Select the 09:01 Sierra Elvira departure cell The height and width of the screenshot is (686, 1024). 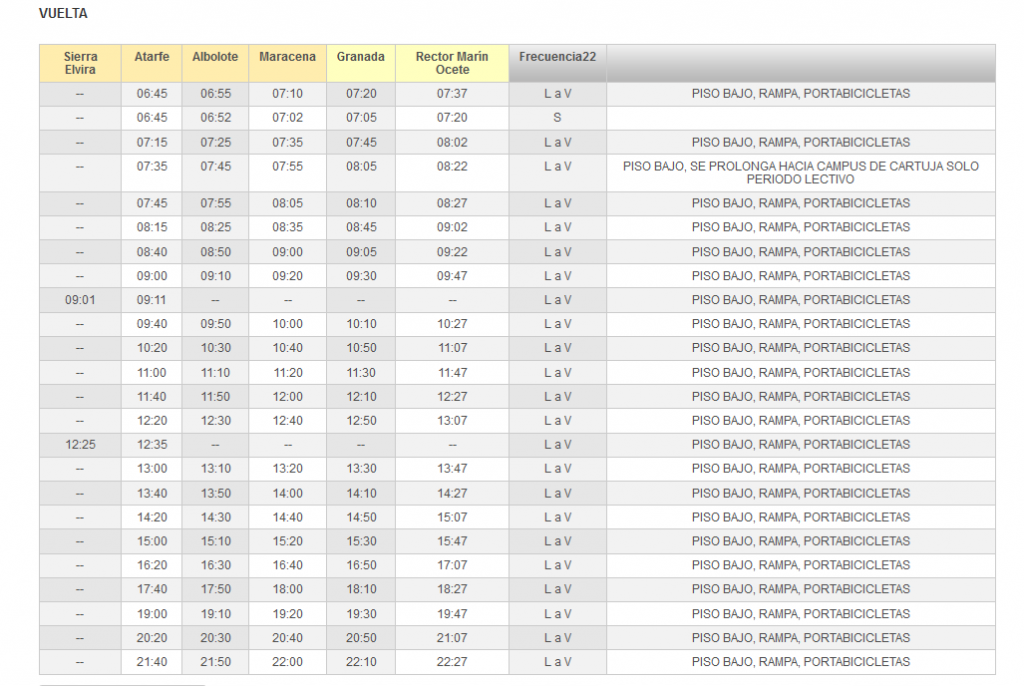pyautogui.click(x=80, y=300)
